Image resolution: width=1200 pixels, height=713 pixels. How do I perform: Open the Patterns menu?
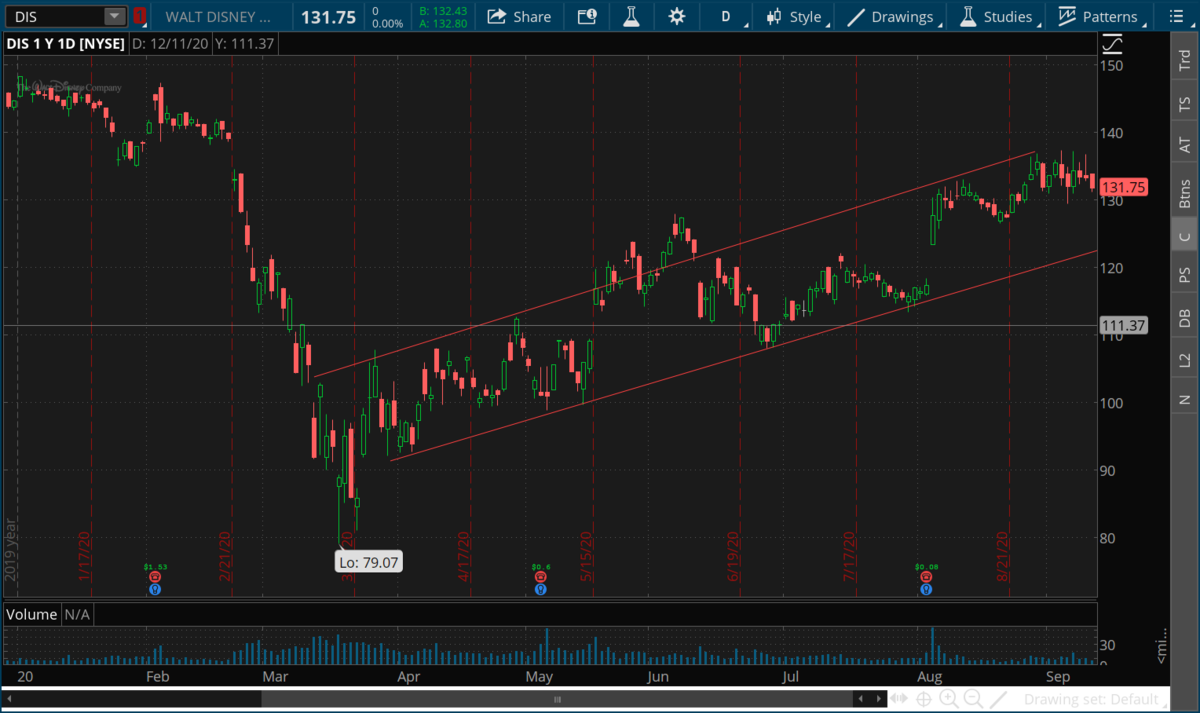click(x=1098, y=16)
